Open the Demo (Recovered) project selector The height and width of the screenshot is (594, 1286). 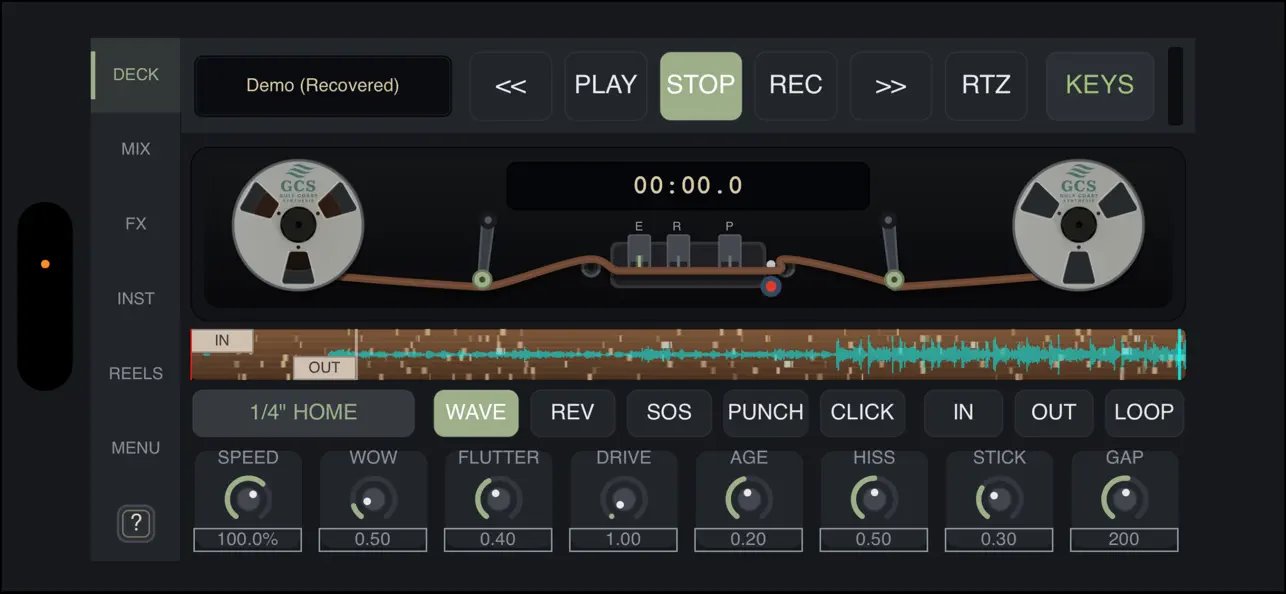pos(323,86)
